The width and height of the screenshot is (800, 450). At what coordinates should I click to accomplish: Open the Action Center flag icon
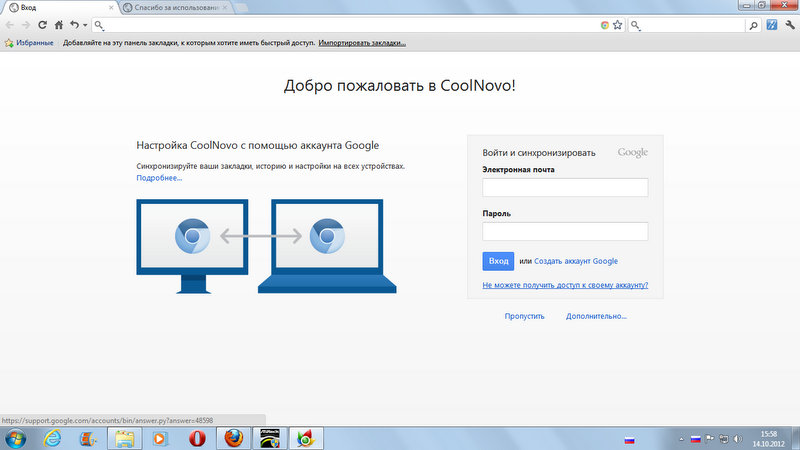[710, 439]
